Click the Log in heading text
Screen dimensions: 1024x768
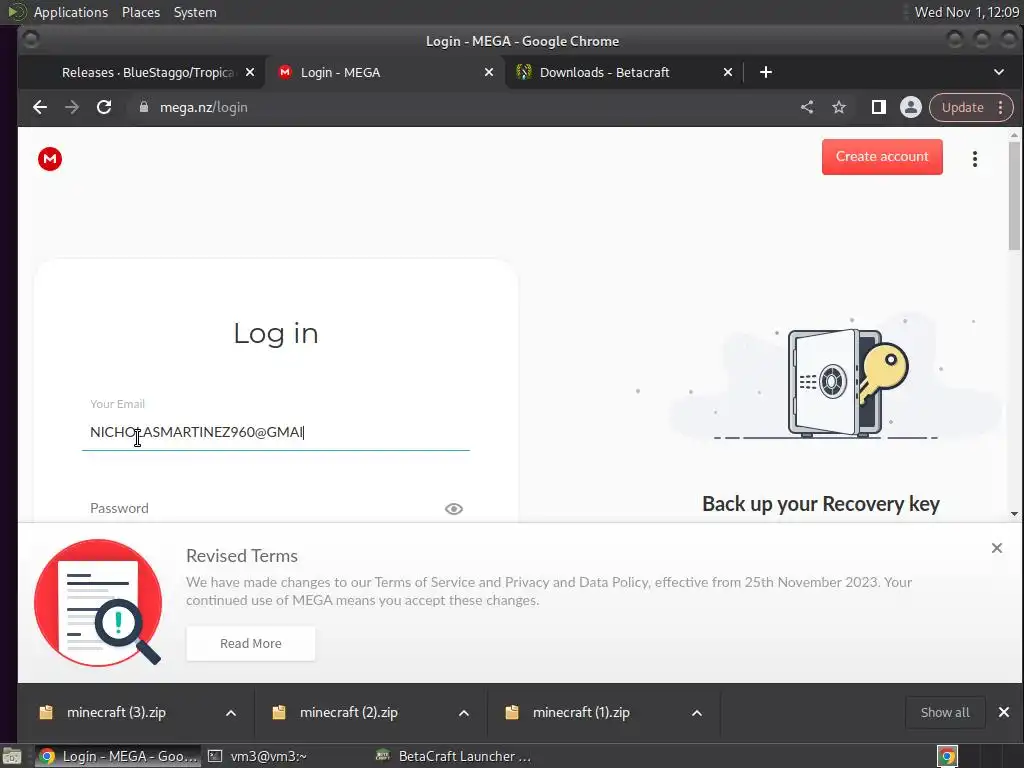(x=276, y=334)
